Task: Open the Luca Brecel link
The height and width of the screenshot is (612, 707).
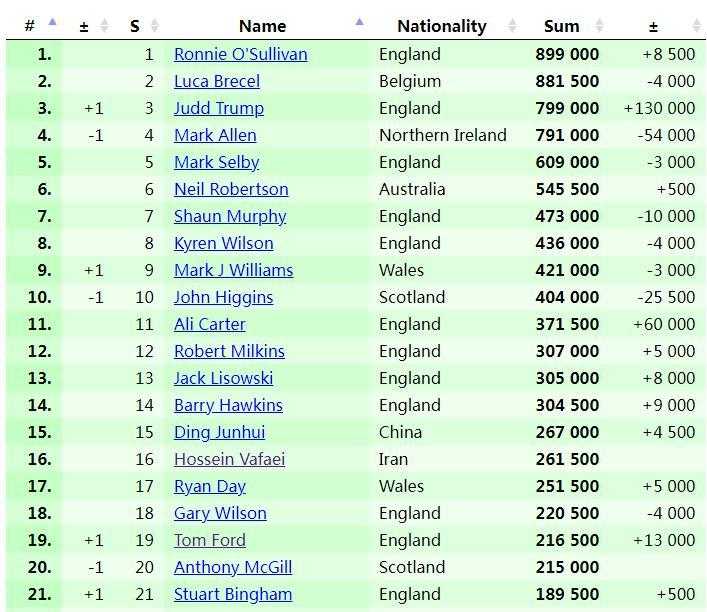Action: click(x=216, y=81)
